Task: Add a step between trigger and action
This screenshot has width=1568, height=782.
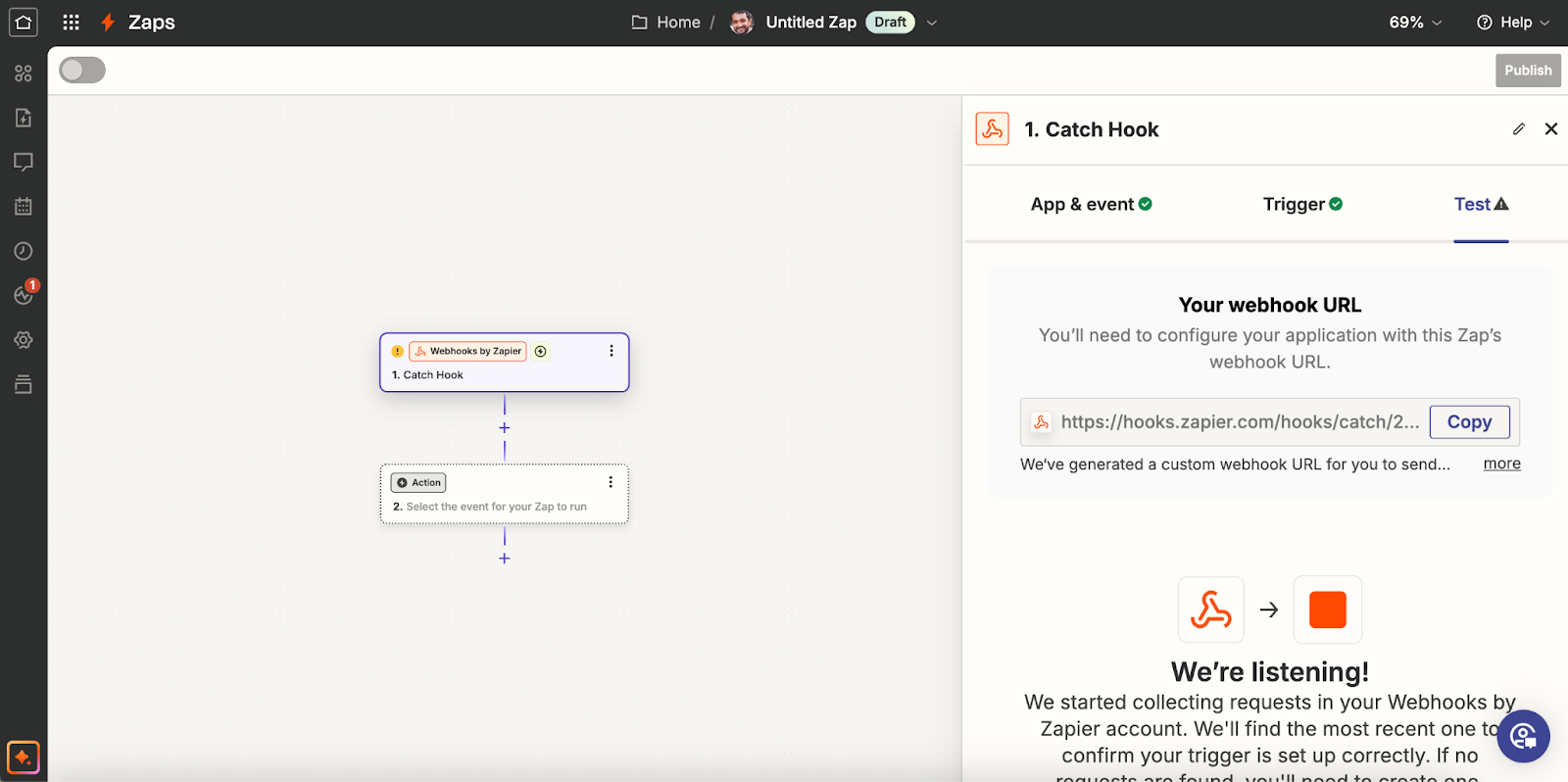Action: click(505, 428)
